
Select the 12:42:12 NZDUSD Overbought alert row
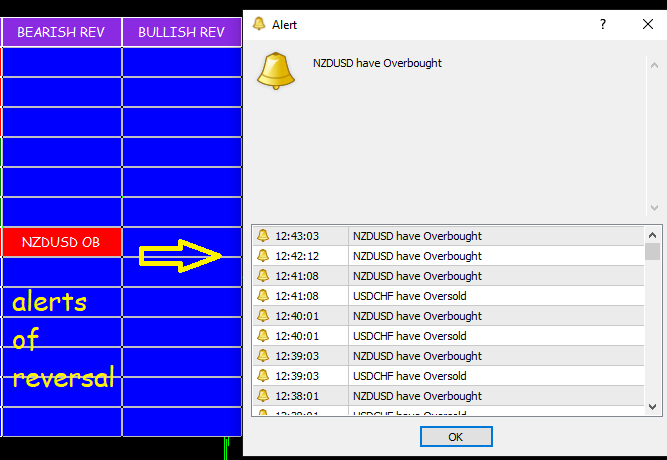[x=448, y=256]
